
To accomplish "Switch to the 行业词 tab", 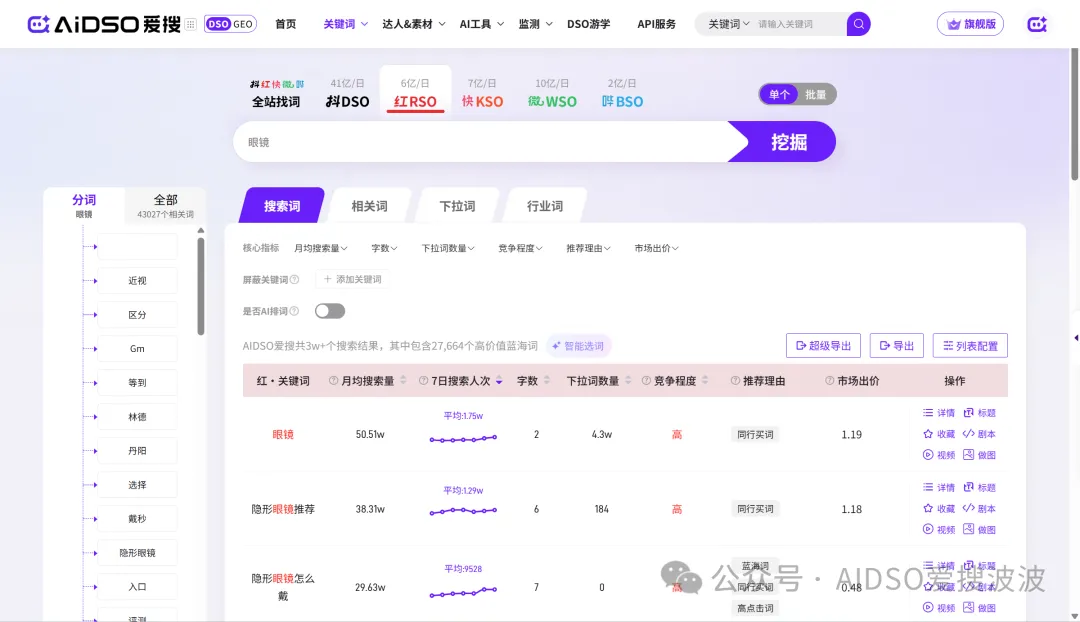I will pos(545,206).
